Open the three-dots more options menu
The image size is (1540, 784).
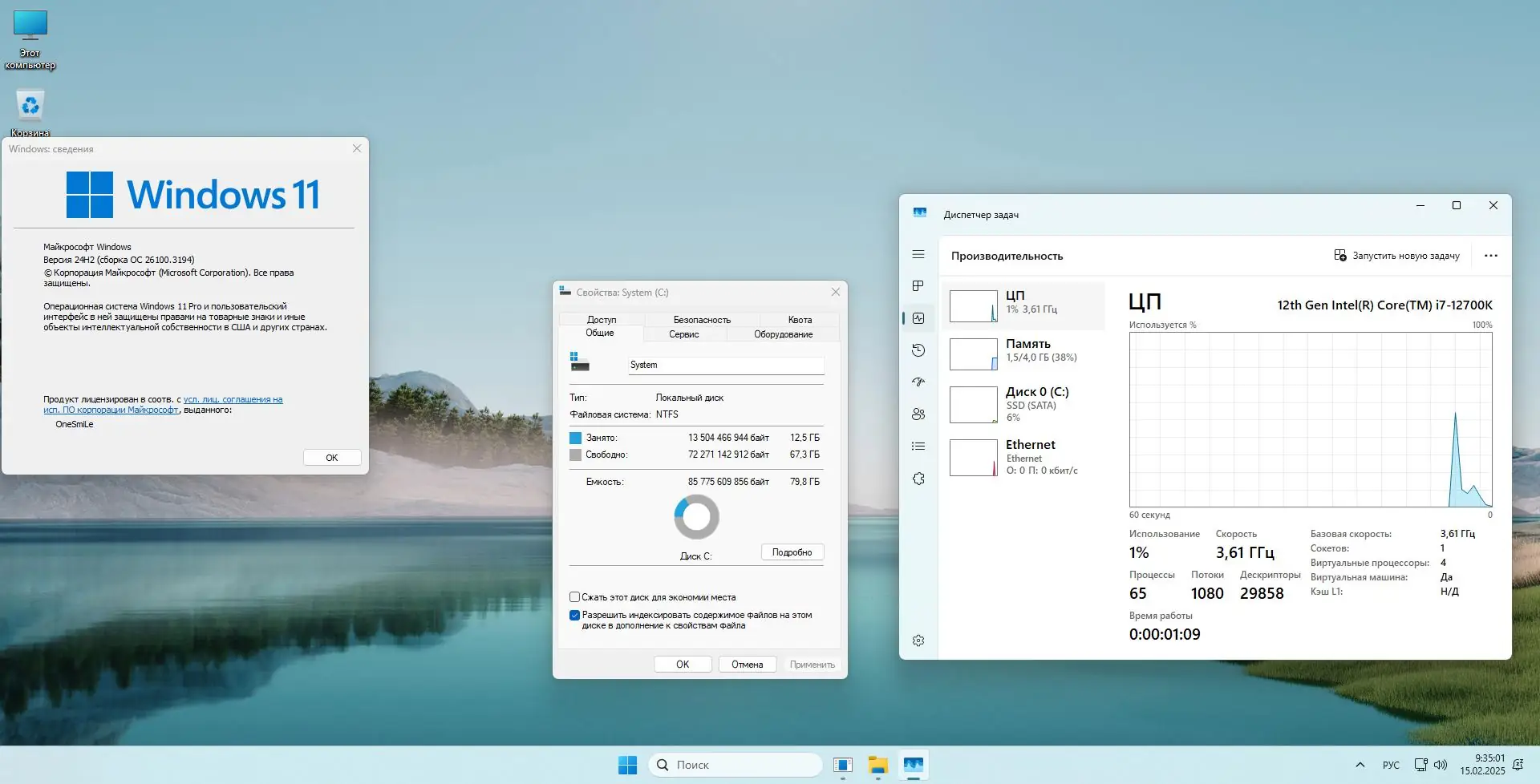click(1491, 256)
